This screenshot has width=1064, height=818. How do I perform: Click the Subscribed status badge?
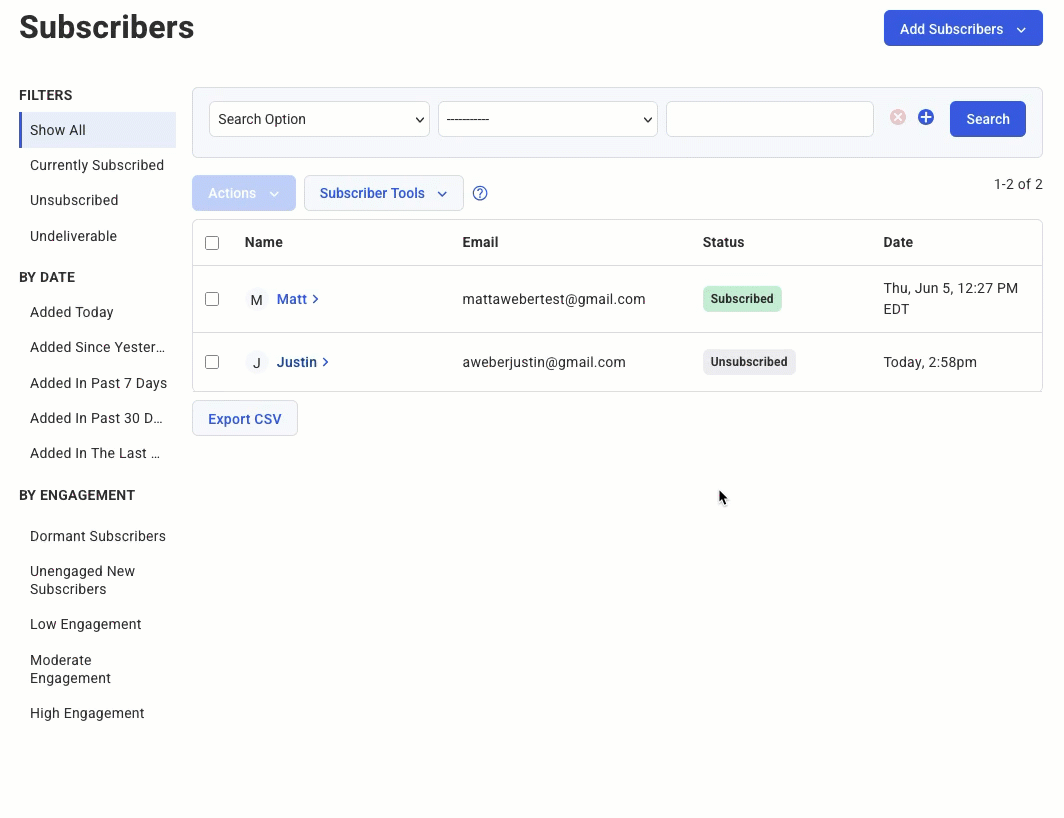click(742, 299)
